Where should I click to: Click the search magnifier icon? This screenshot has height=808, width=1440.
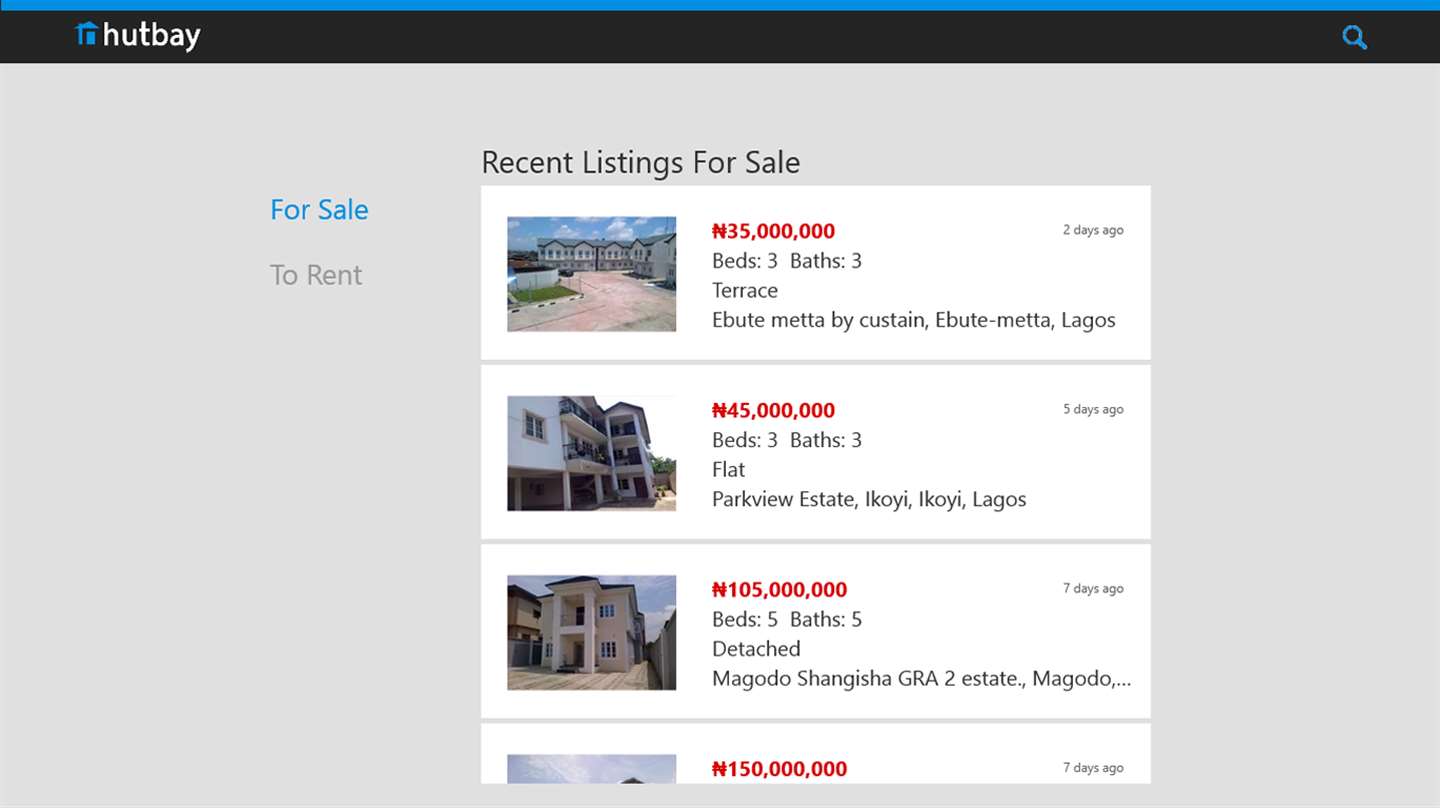click(x=1354, y=38)
